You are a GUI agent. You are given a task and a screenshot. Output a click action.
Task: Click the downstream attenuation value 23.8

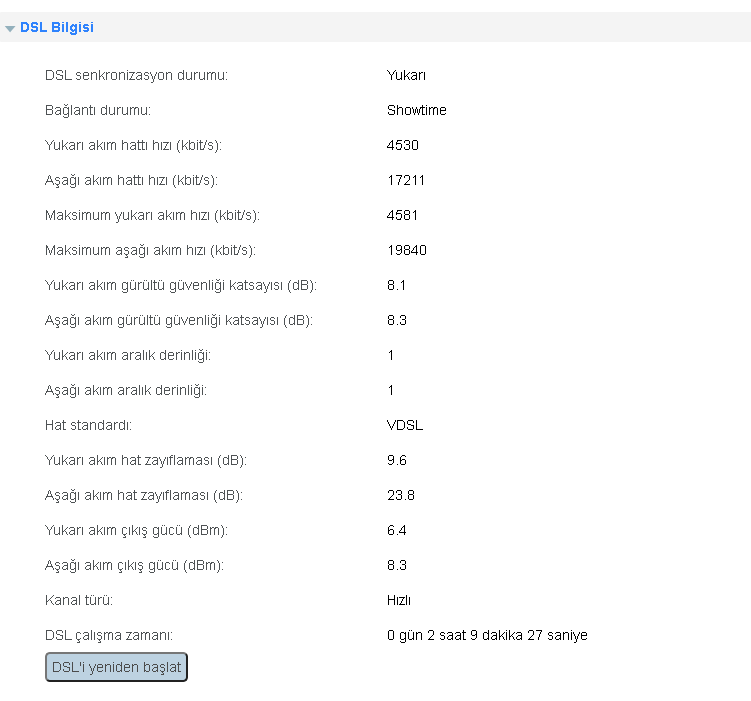[x=401, y=495]
